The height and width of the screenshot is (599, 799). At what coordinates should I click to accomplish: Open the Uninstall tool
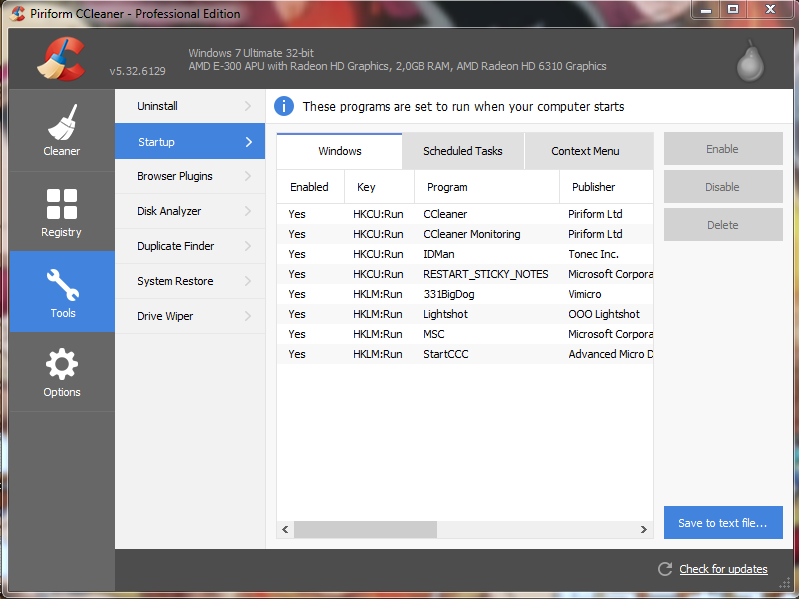pos(190,106)
